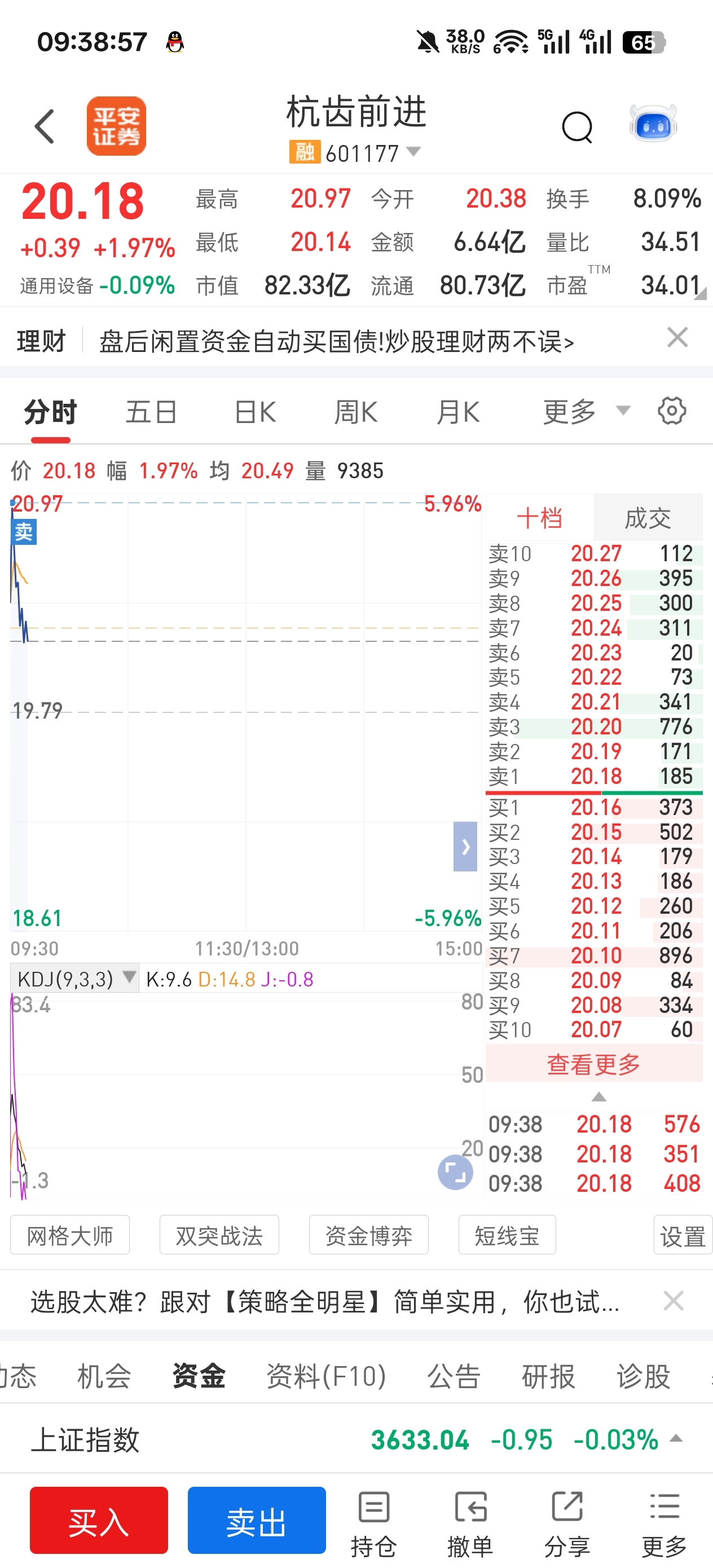Select 买10 price 20.07 row

(x=595, y=1029)
